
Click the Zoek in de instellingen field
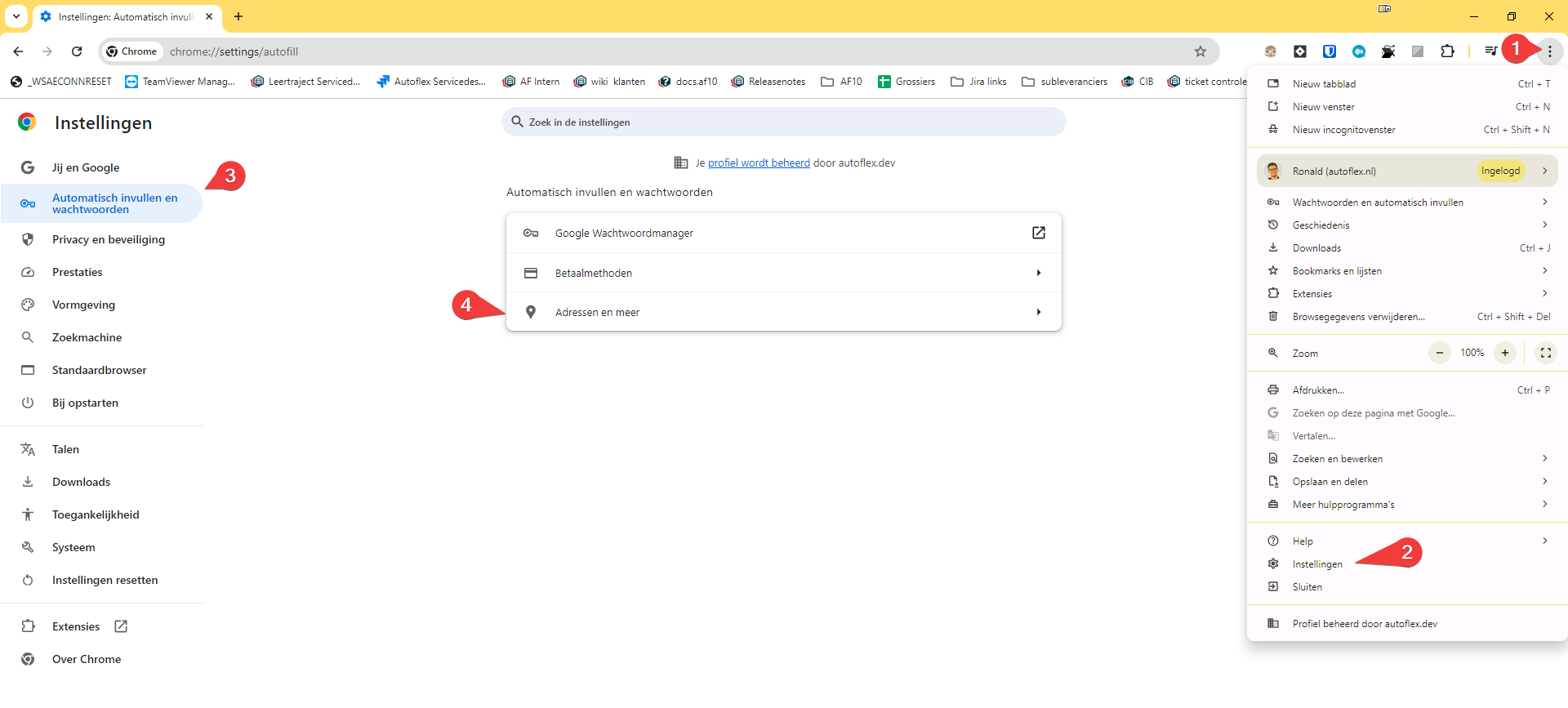pyautogui.click(x=784, y=122)
